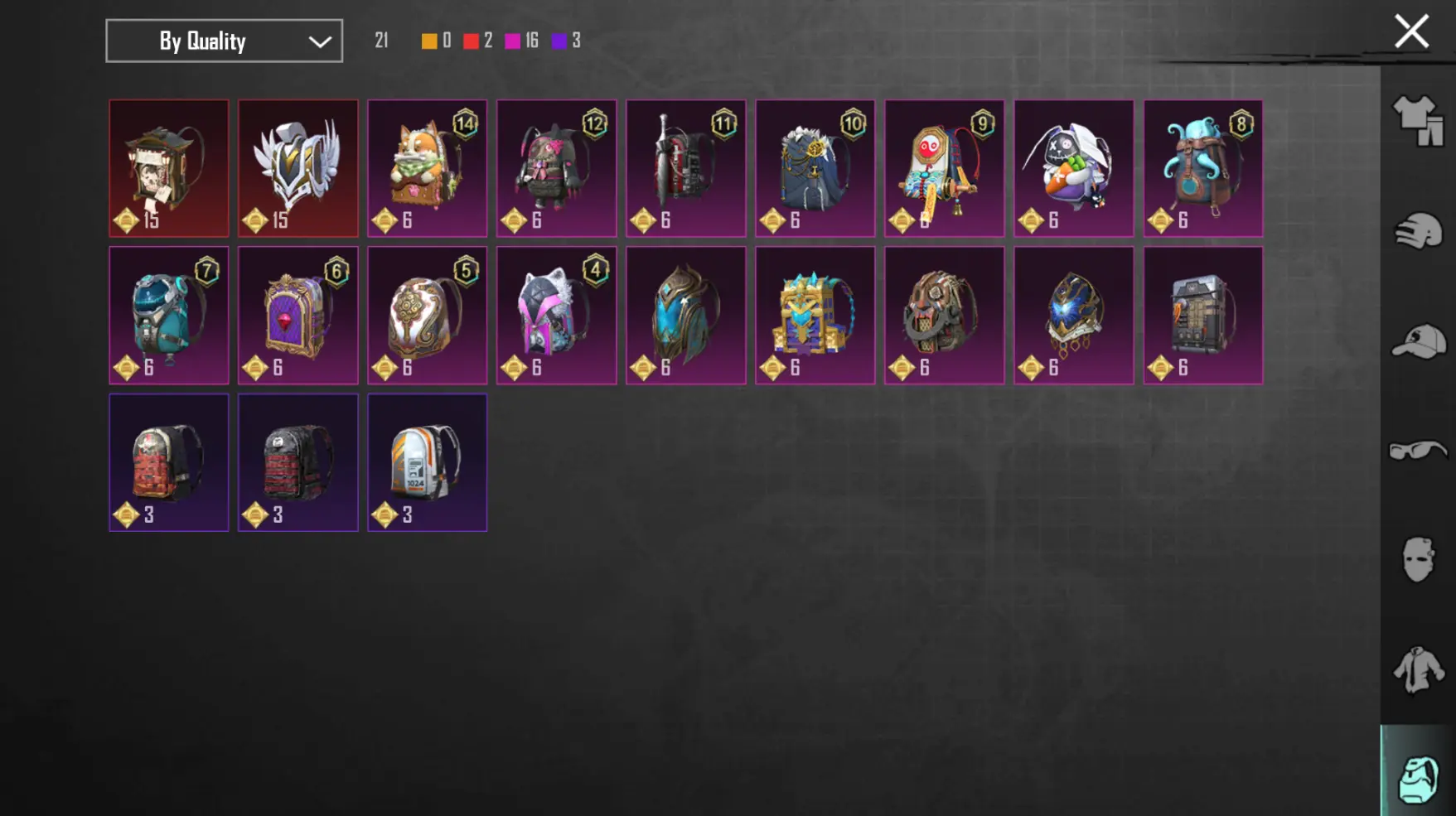The width and height of the screenshot is (1456, 816).
Task: Expand sort options via chevron arrow
Action: 320,41
